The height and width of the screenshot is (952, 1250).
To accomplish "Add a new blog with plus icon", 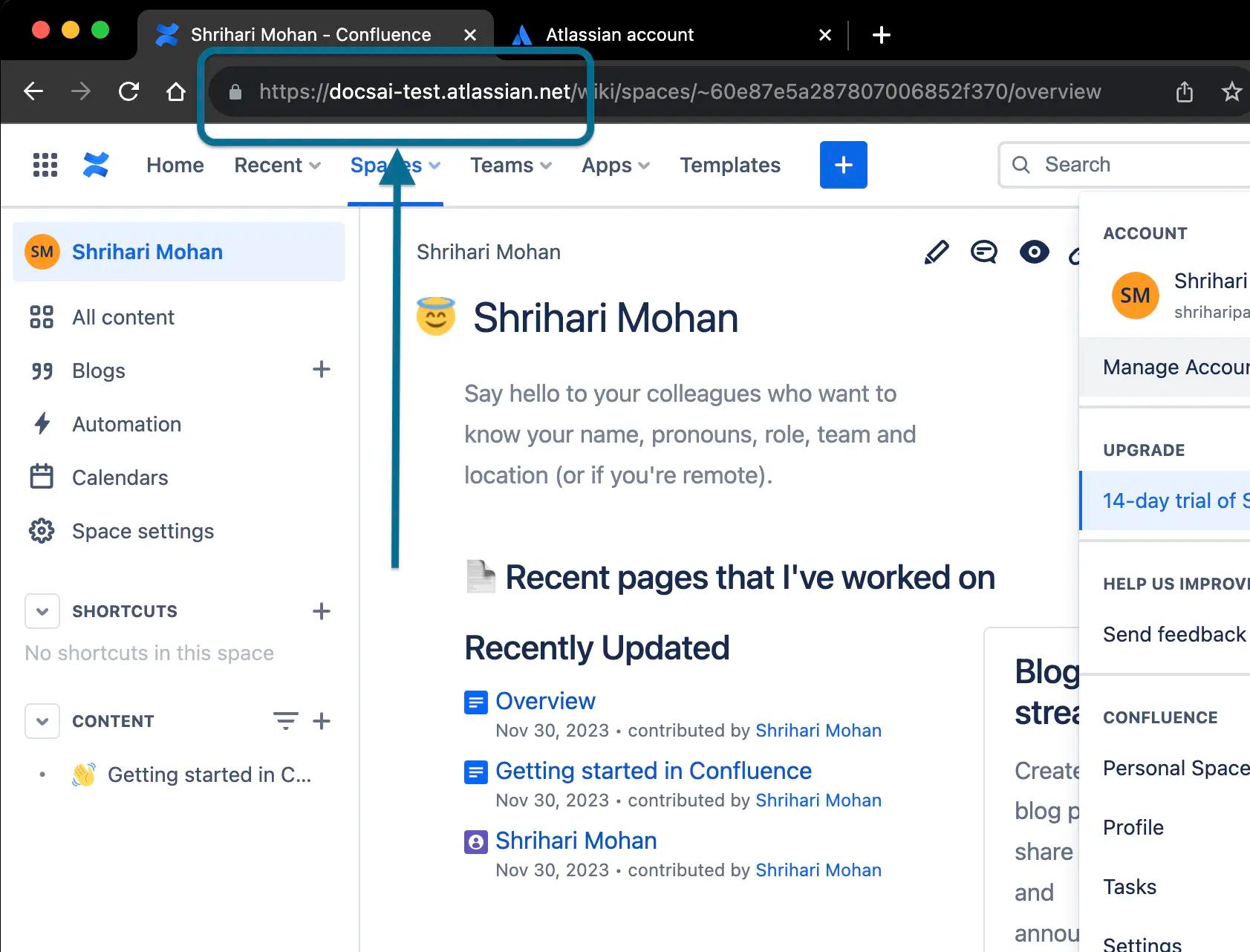I will coord(321,370).
